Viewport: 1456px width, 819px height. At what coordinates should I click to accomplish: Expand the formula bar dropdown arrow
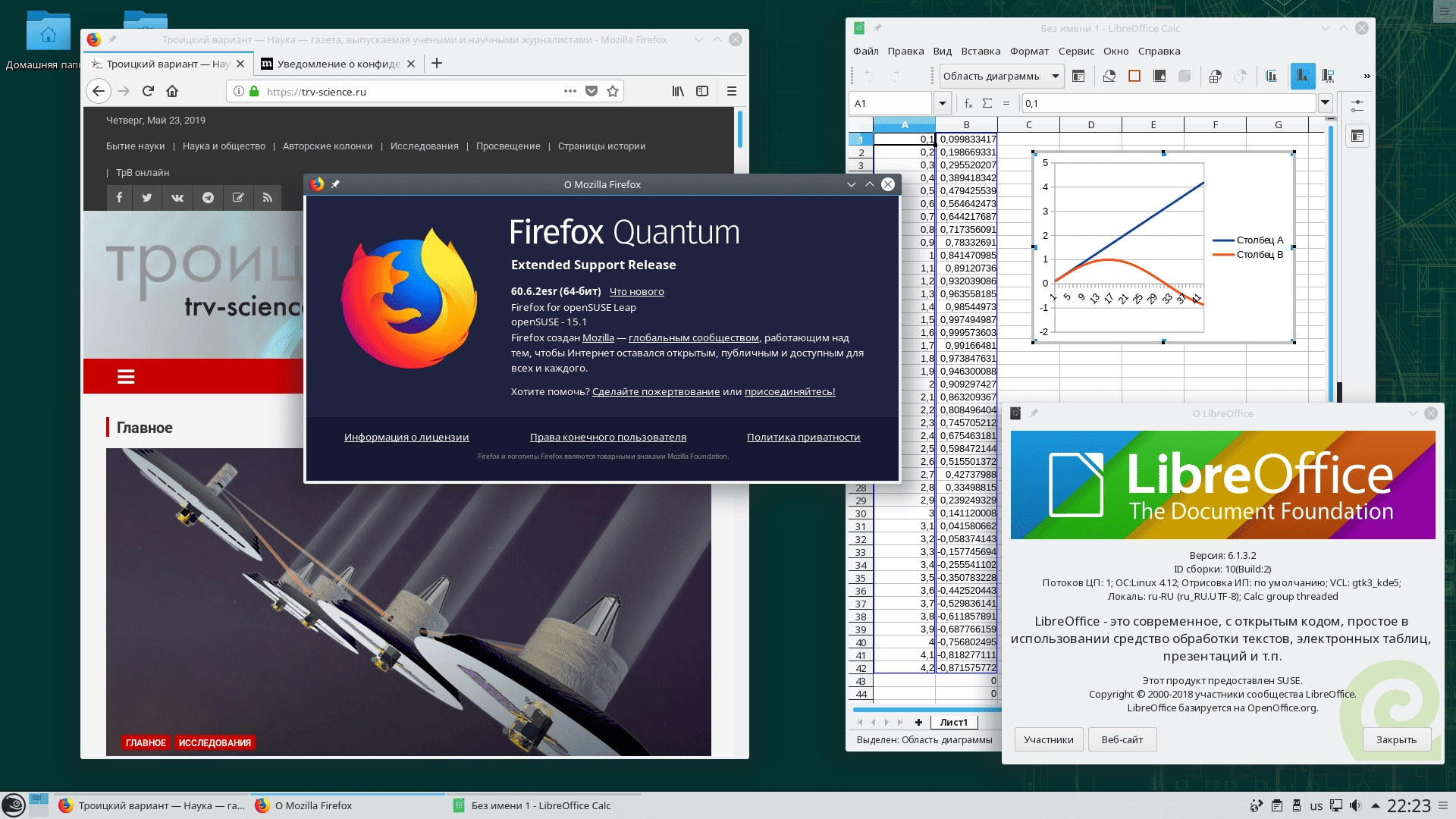(1325, 103)
